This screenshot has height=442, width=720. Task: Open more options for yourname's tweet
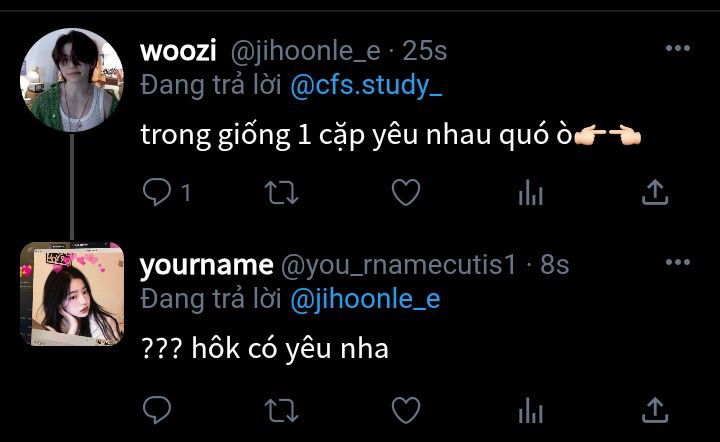point(678,262)
